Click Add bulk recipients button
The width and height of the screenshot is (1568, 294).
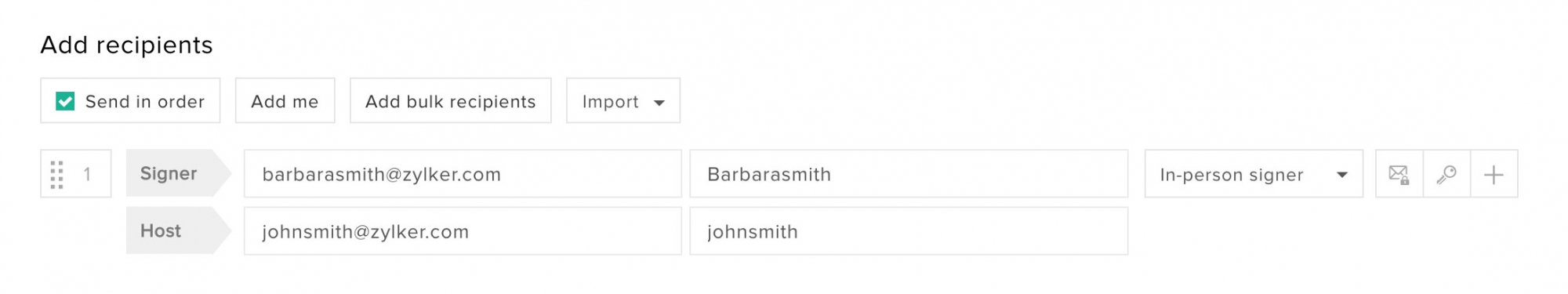451,100
